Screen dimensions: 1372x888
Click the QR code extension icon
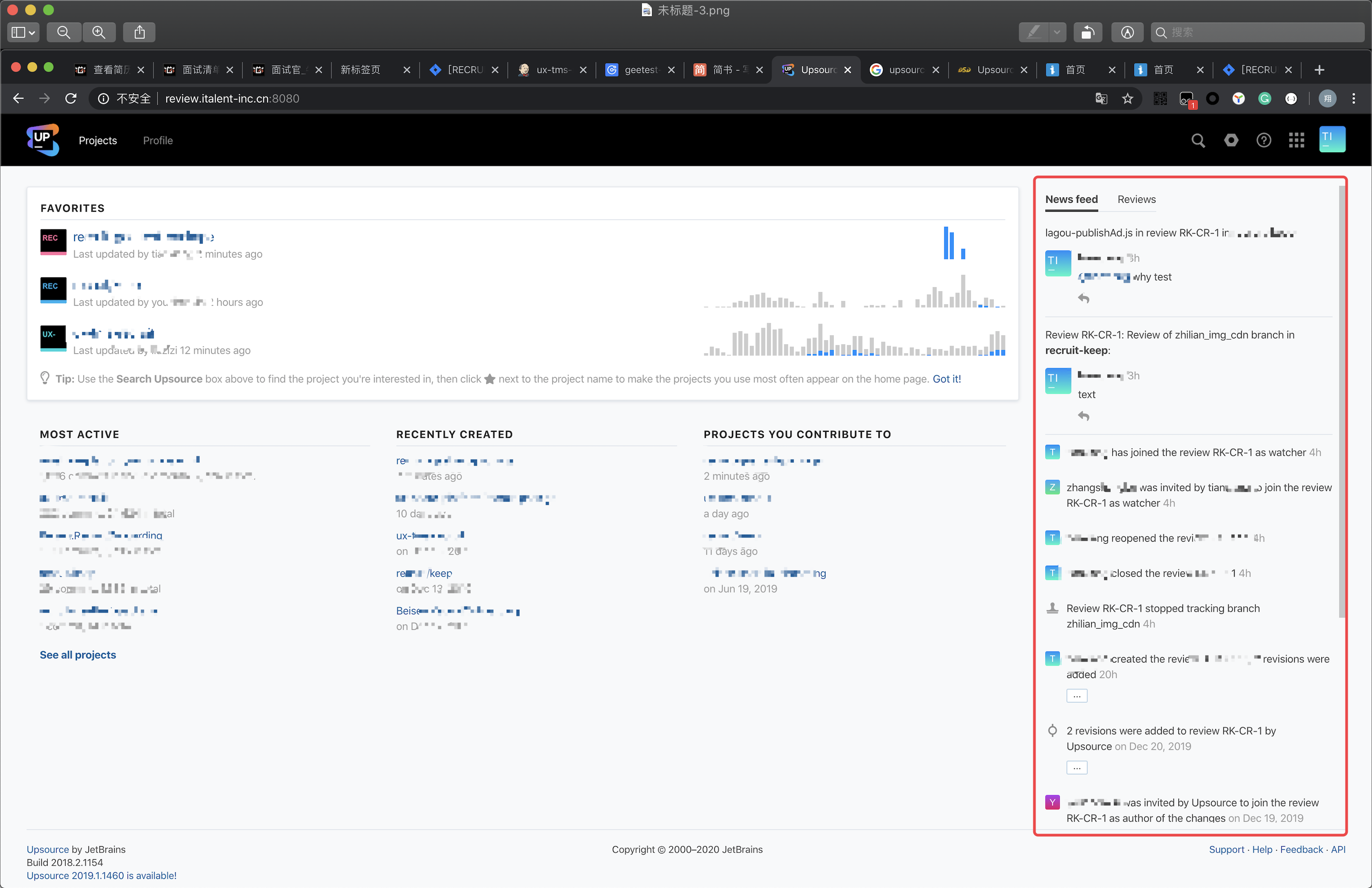click(1160, 98)
